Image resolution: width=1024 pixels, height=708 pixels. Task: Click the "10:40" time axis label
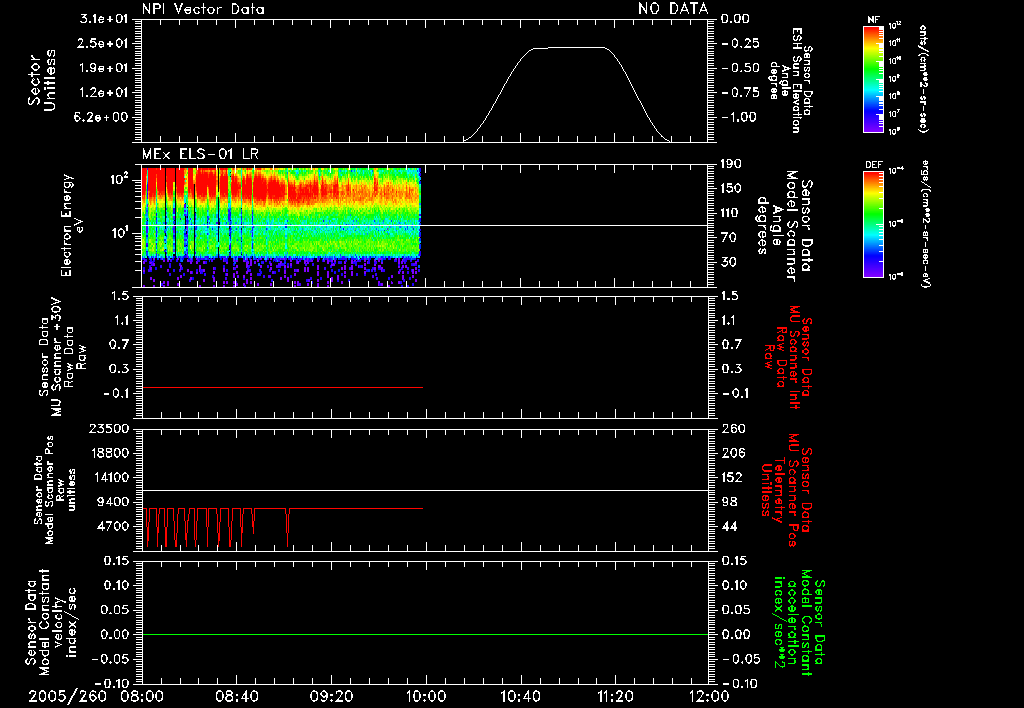(520, 696)
